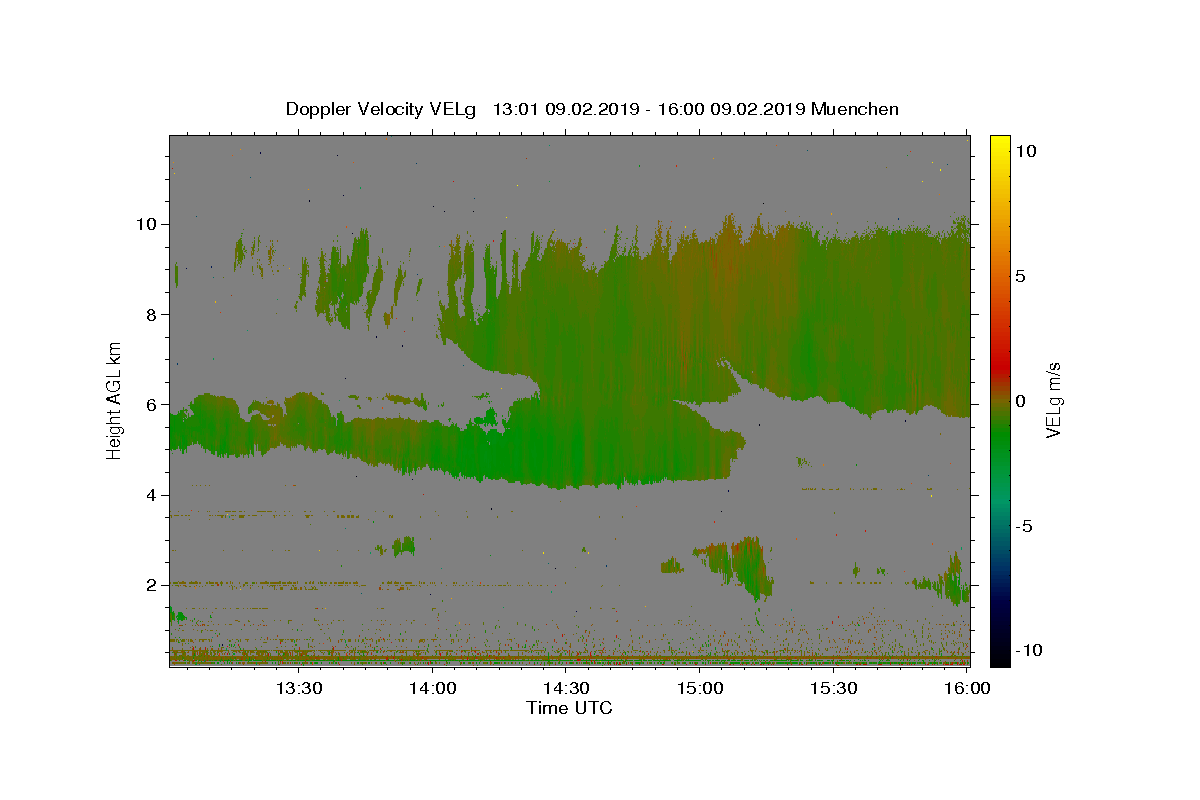
Task: Click the date range '13:01 09.02.2019 - 16:00 09.02.2019'
Action: click(x=649, y=109)
